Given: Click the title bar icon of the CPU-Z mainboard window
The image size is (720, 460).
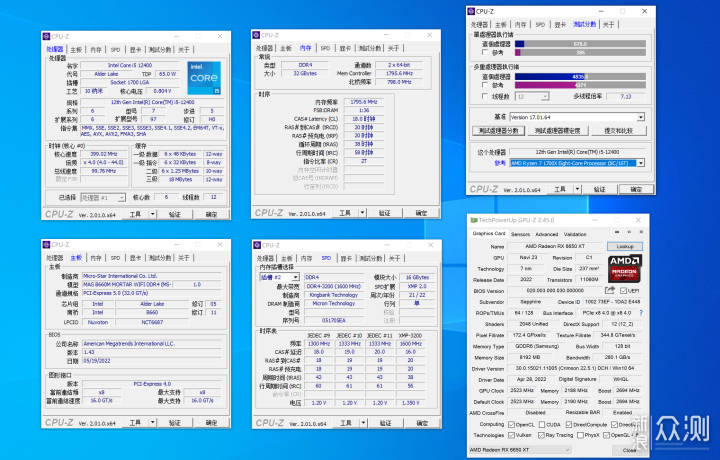Looking at the screenshot, I should pos(46,245).
